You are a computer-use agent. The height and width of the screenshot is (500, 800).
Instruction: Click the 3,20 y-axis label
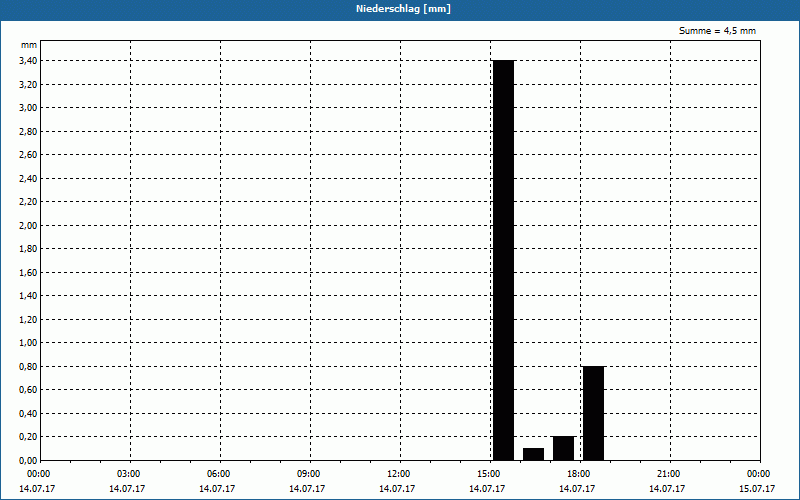tap(28, 85)
